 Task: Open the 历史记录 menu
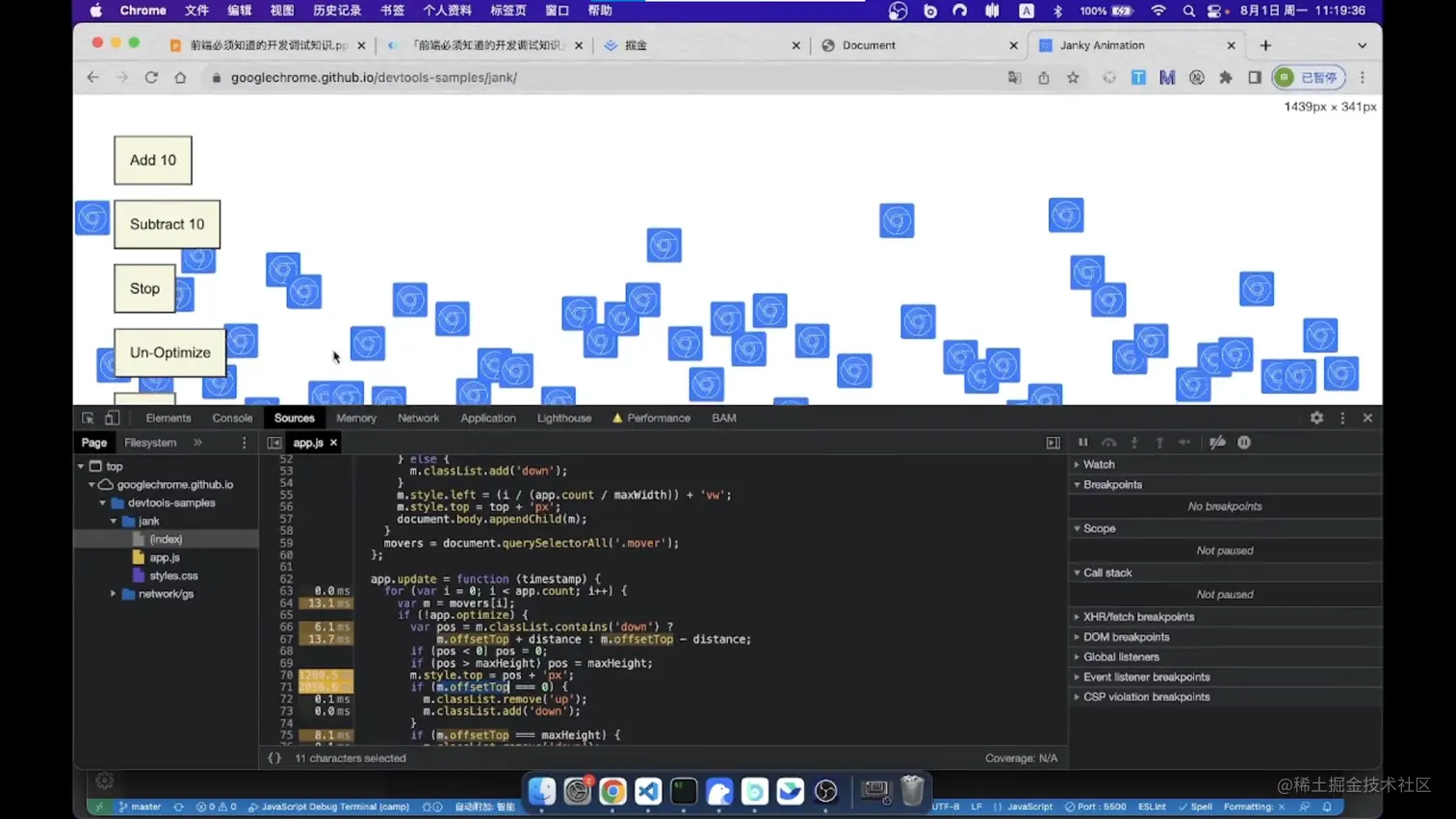click(337, 11)
